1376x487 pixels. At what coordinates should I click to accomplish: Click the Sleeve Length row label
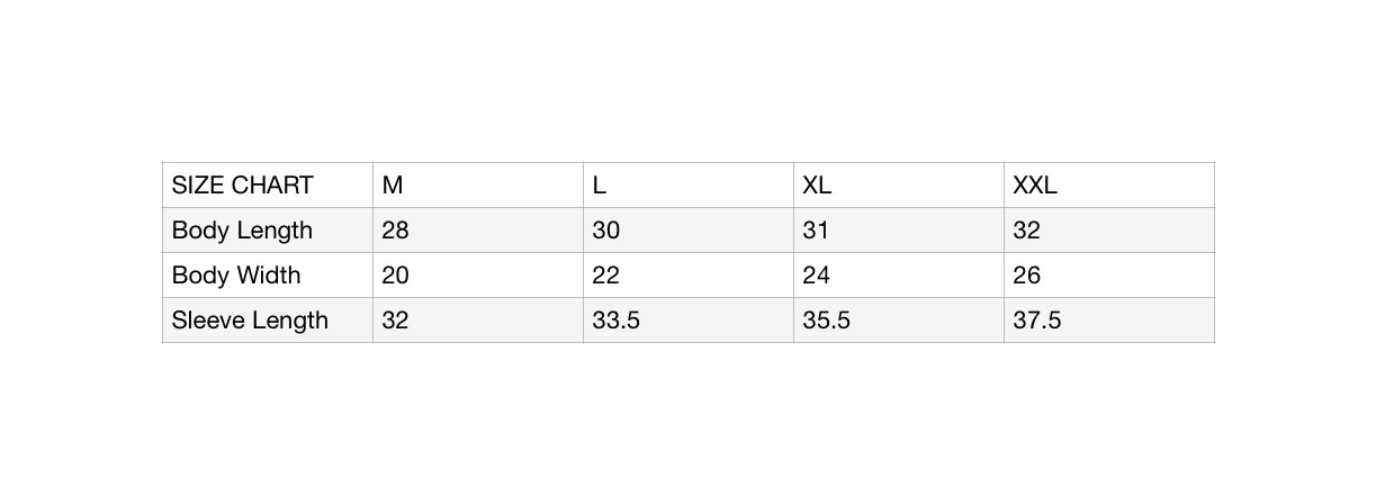click(x=250, y=320)
